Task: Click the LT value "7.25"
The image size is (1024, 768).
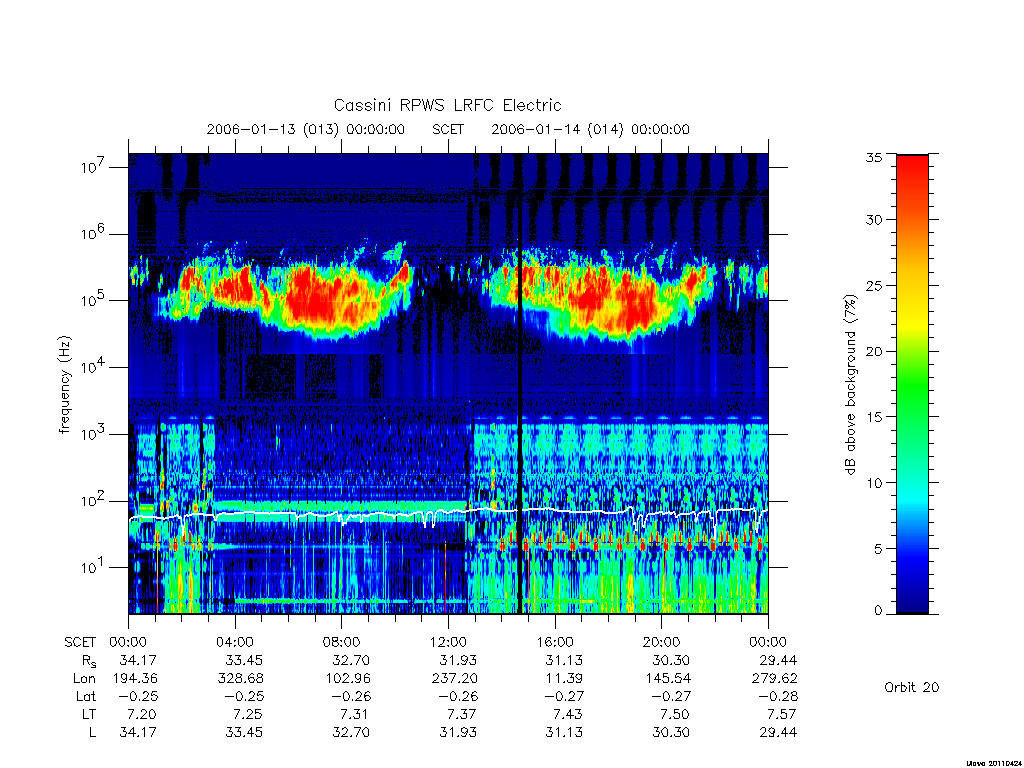Action: [248, 714]
